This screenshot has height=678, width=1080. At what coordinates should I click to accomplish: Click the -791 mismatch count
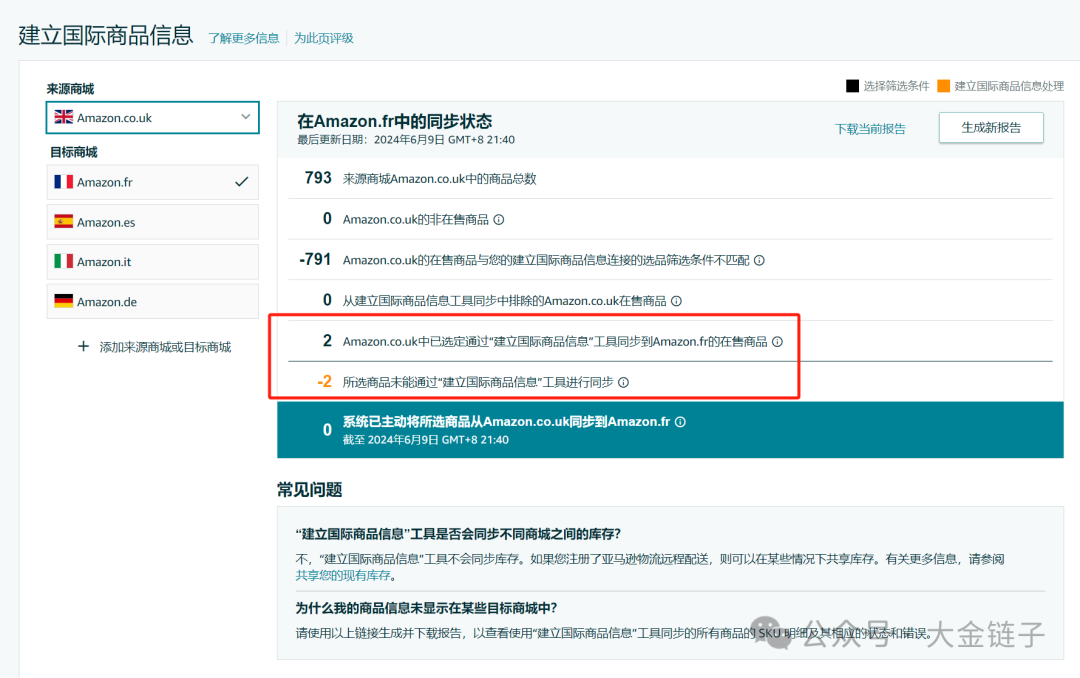pos(315,259)
